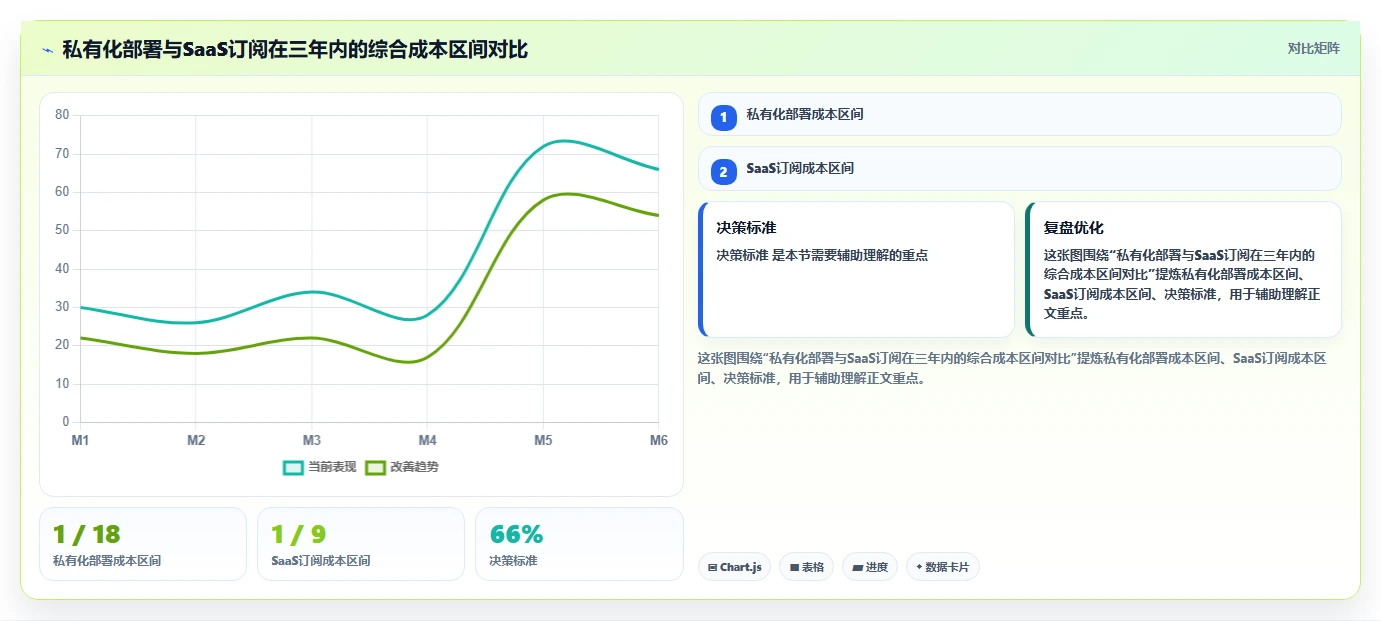
Task: Select list item 1 私有化部署成本区间
Action: coord(1019,114)
